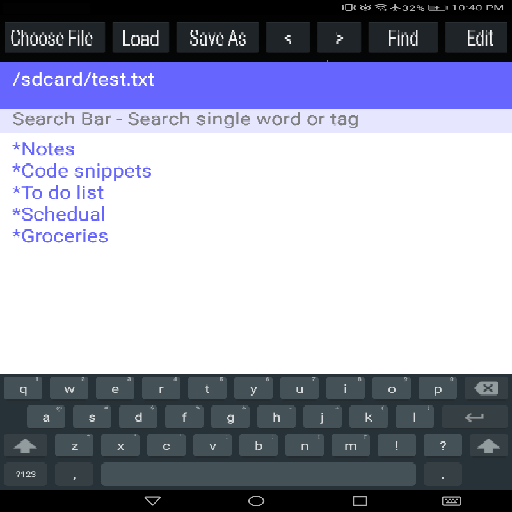
Task: Tap the right shift arrow key
Action: point(489,446)
